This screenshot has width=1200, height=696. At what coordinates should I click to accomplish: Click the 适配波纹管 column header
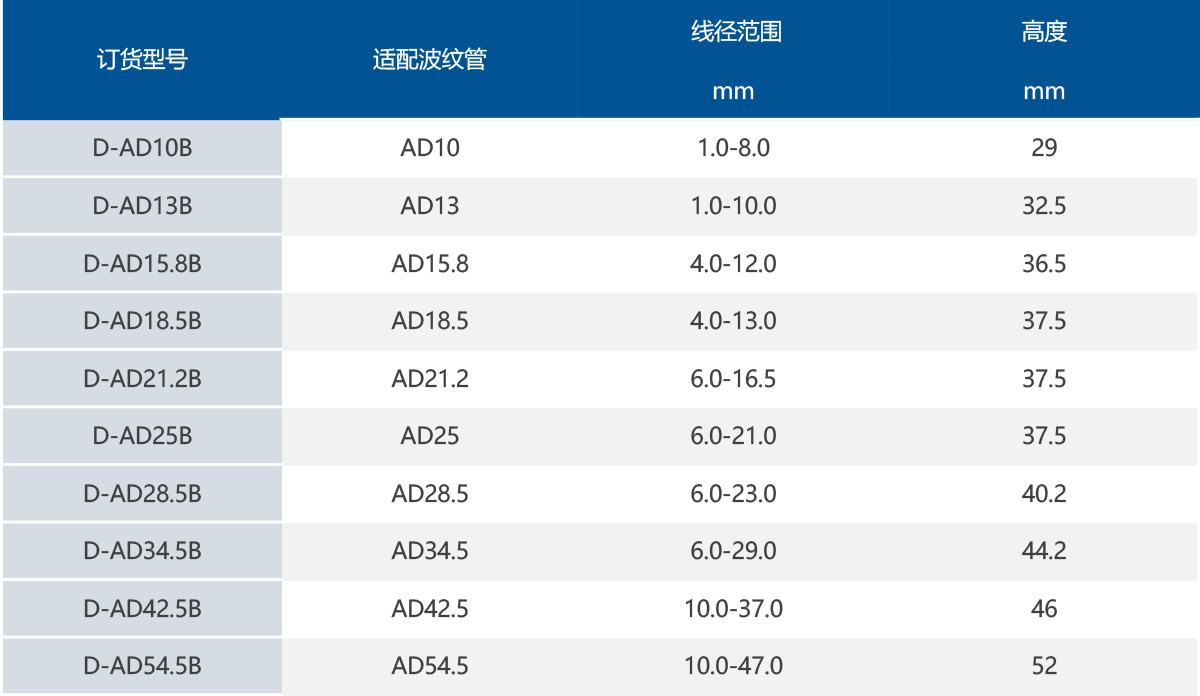429,60
